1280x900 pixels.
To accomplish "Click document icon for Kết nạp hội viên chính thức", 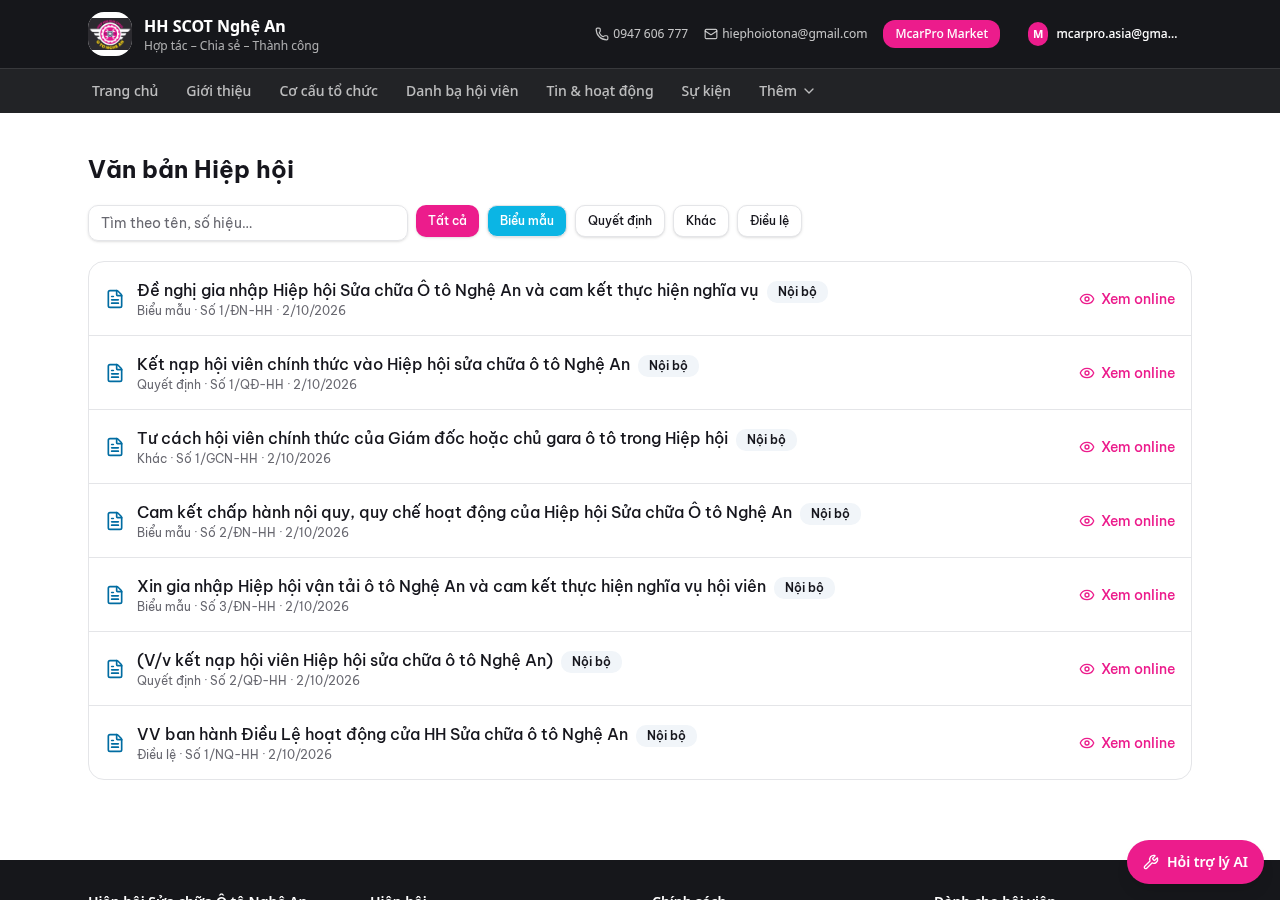I will point(115,373).
